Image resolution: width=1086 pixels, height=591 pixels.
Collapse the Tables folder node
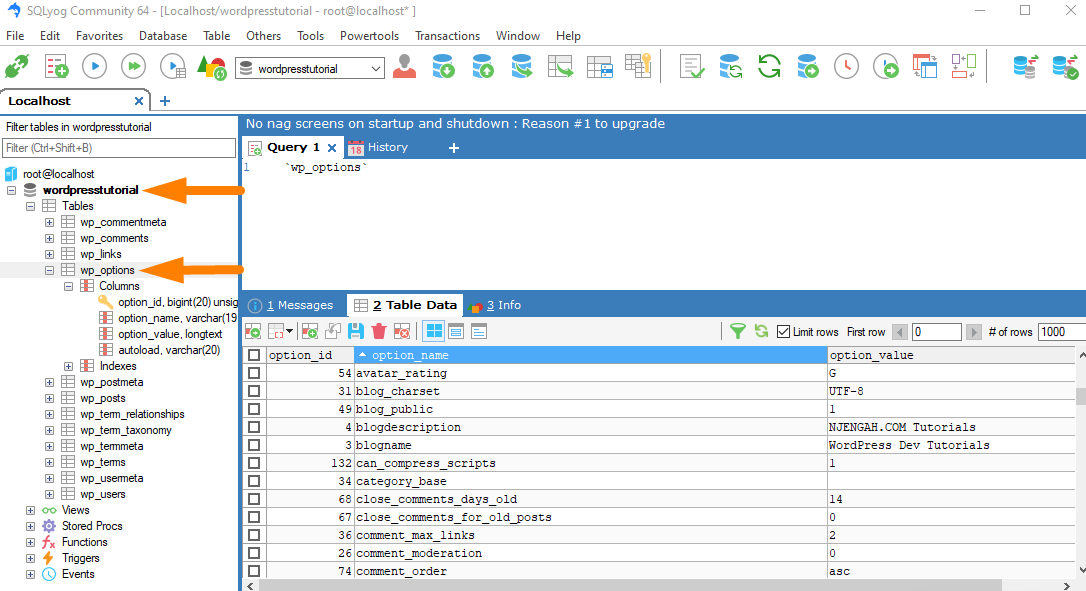(30, 206)
